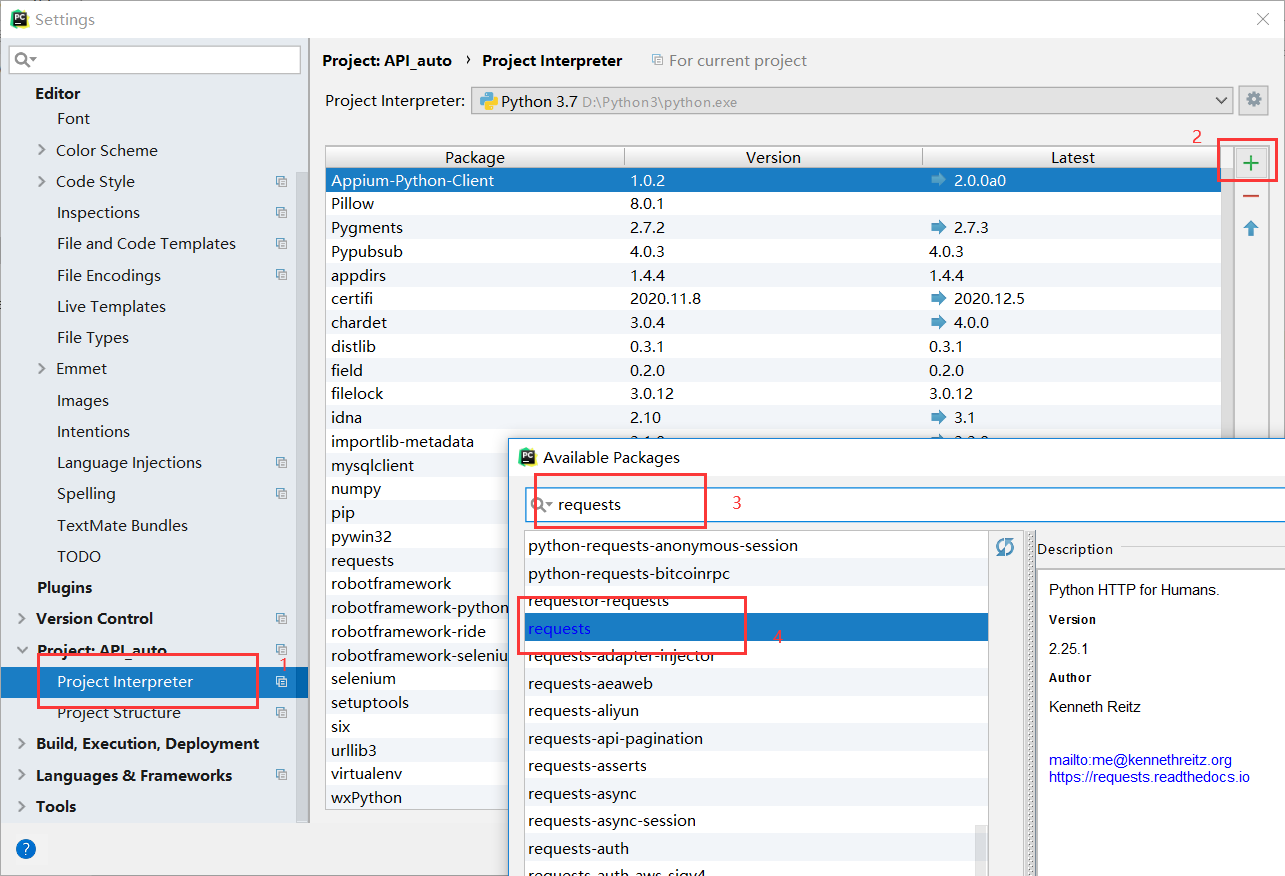Click the copy icon beside Inspections
The width and height of the screenshot is (1285, 876).
tap(281, 213)
